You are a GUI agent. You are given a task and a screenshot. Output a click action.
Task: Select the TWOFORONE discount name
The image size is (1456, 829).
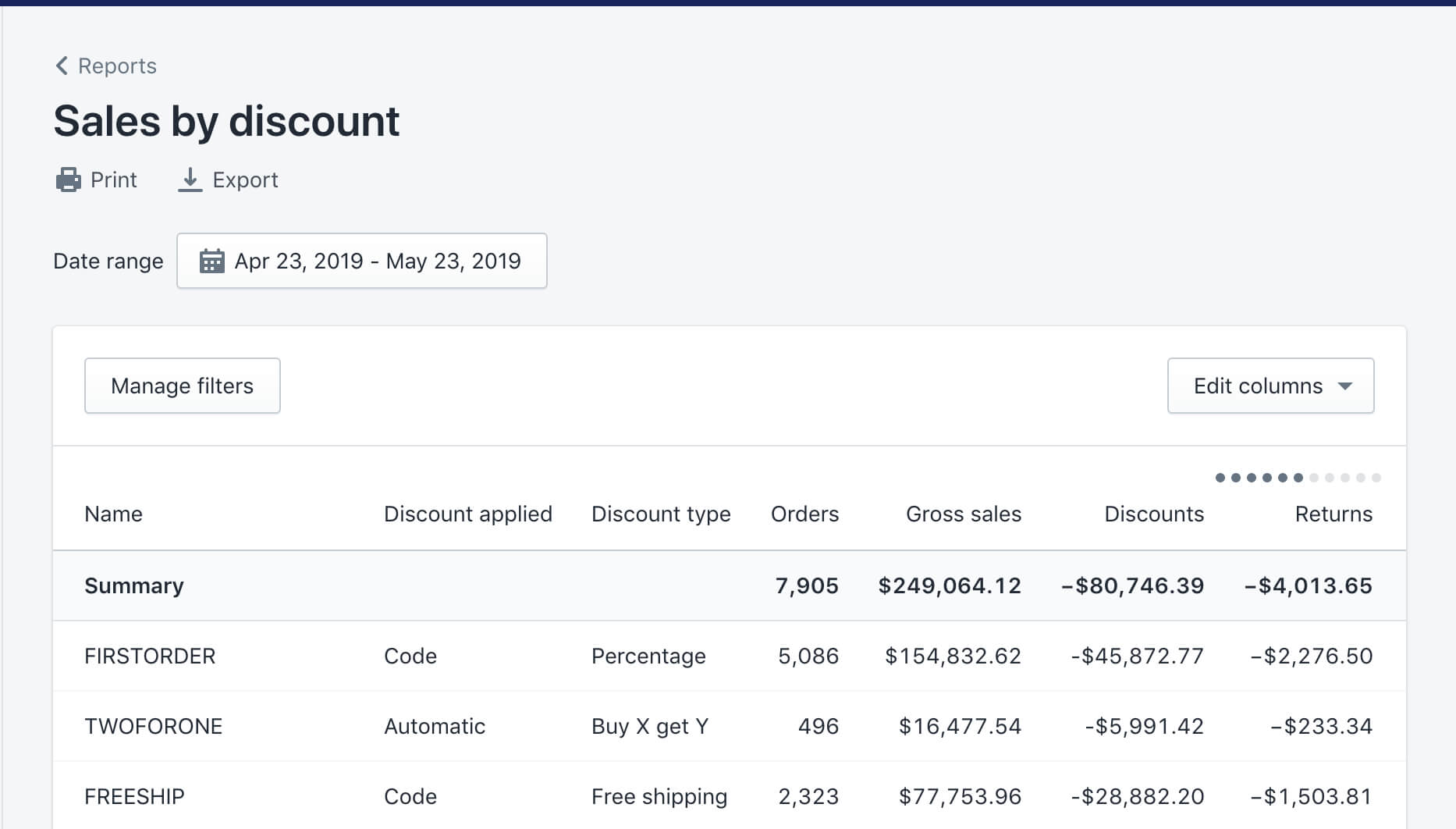(154, 726)
